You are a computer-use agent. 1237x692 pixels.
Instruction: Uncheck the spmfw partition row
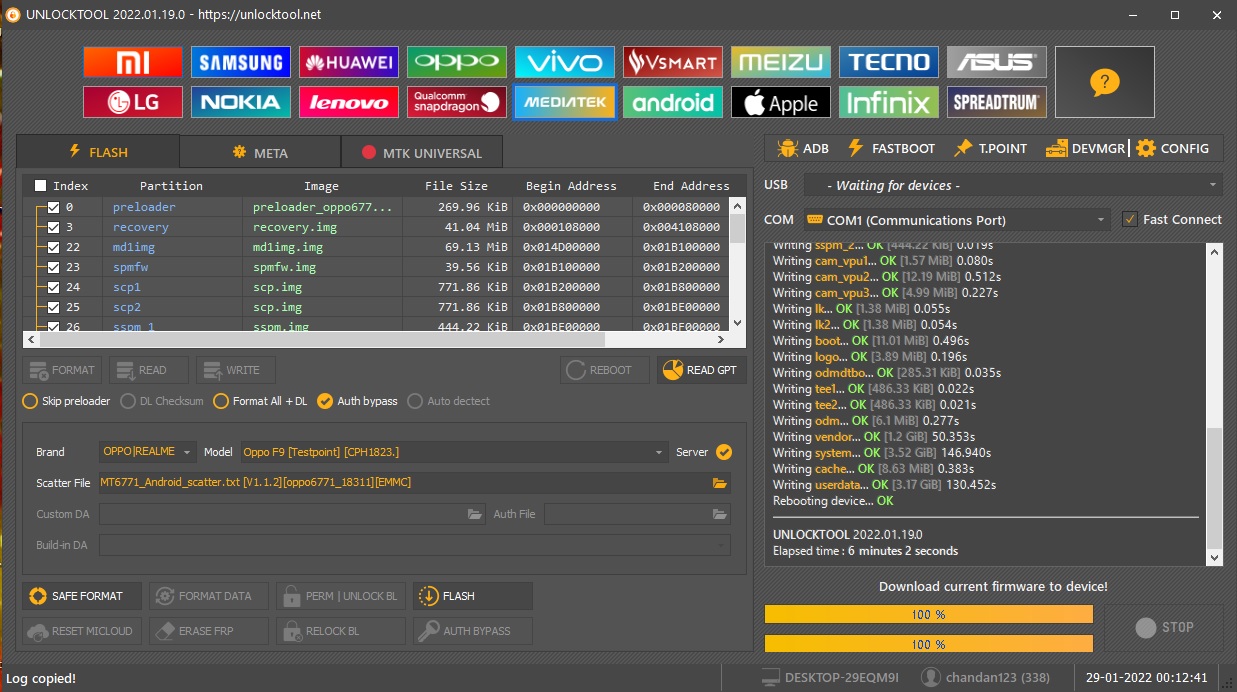[53, 267]
